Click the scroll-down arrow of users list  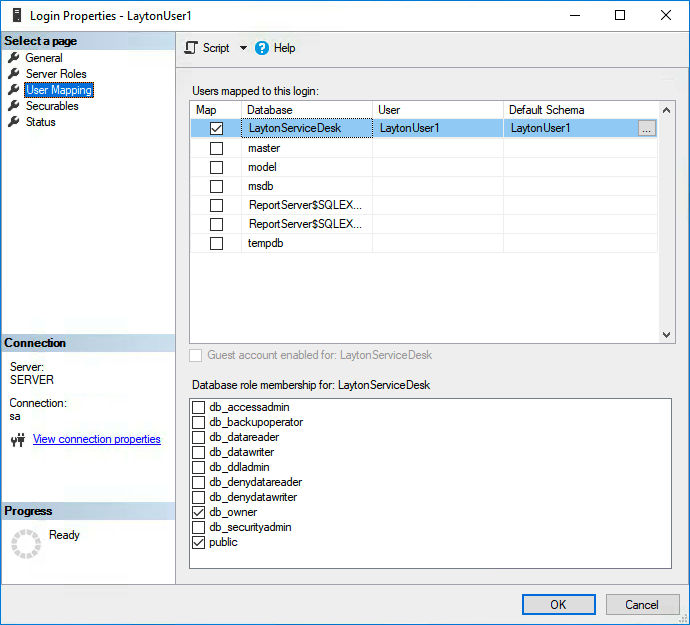pyautogui.click(x=666, y=335)
